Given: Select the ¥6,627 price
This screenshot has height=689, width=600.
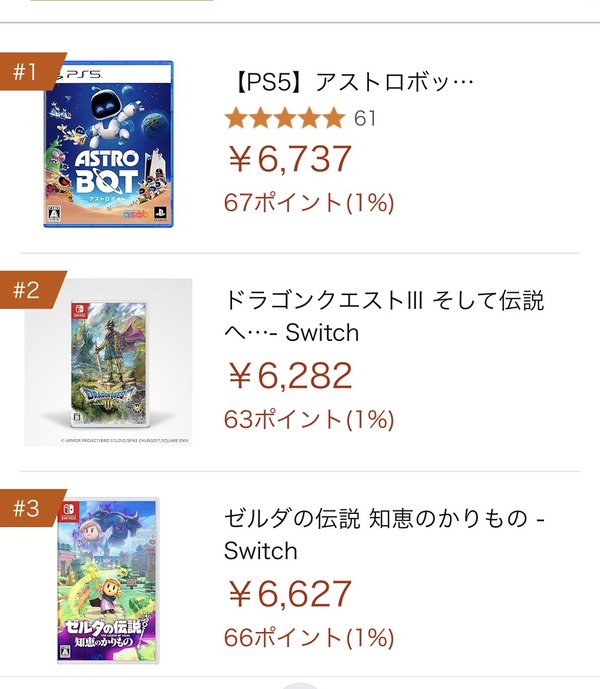Looking at the screenshot, I should pos(290,594).
